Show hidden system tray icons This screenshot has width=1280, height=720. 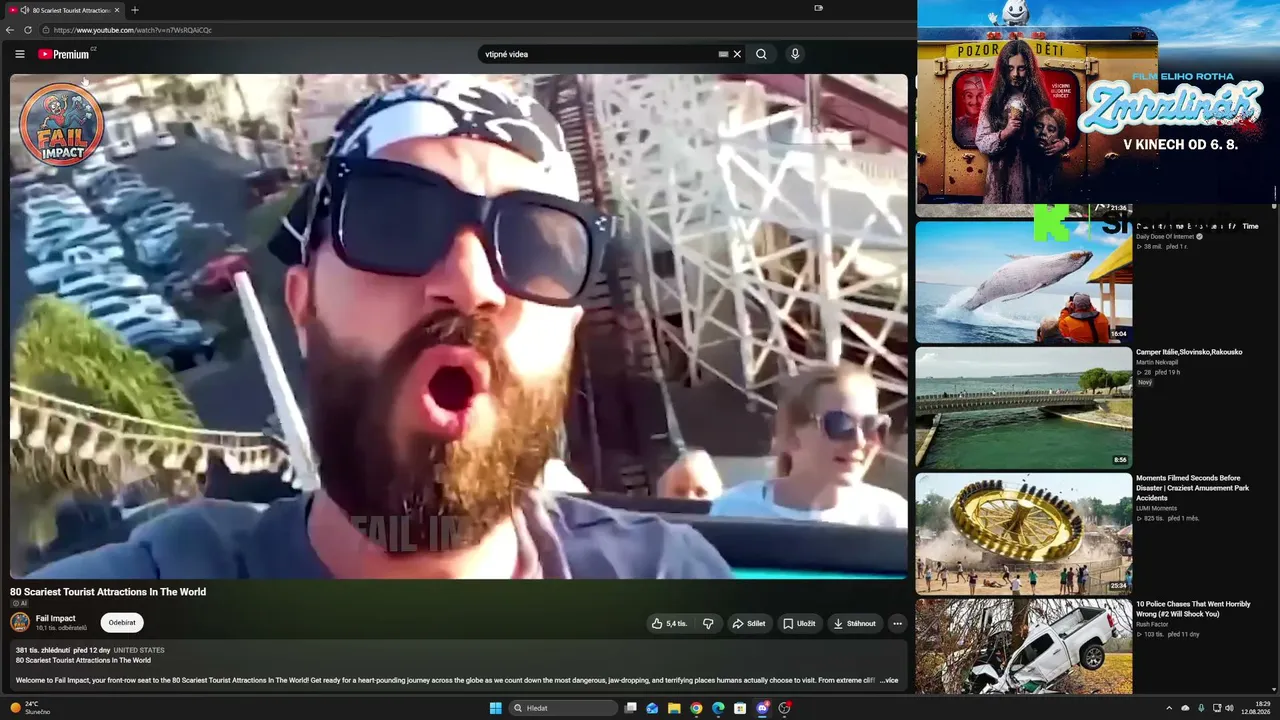coord(1169,708)
